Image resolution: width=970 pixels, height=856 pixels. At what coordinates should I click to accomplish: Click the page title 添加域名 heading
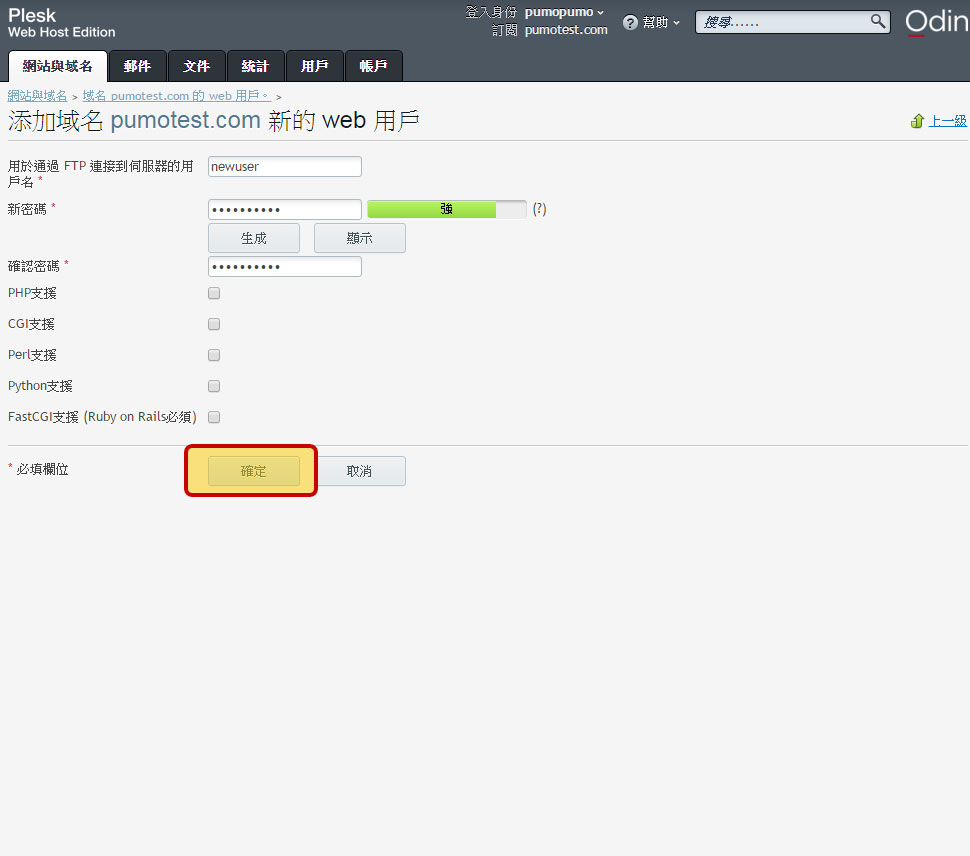point(213,121)
